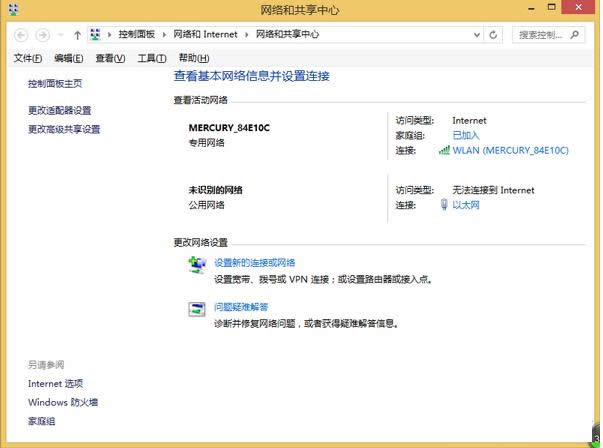Open Windows 防火墙 link
603x448 pixels.
[x=63, y=402]
